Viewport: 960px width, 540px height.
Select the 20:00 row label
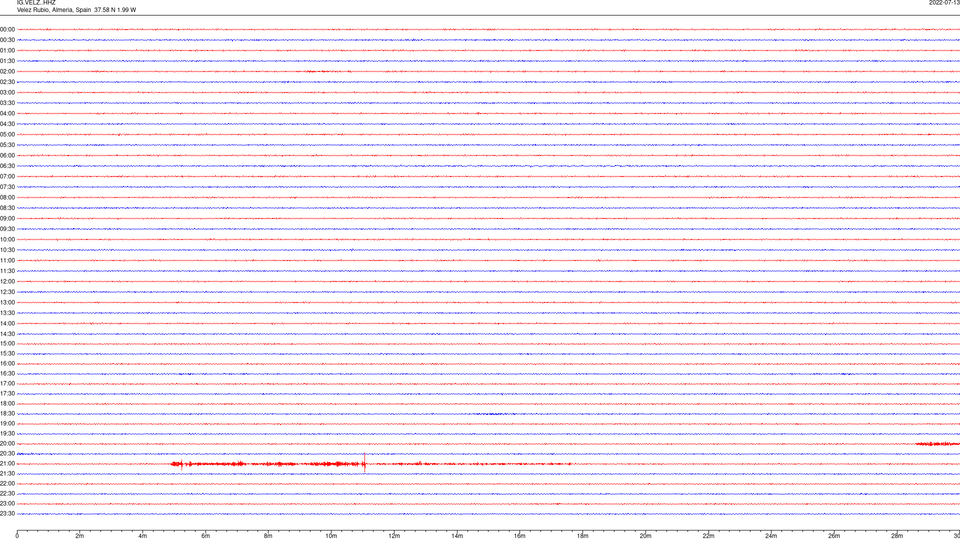(7, 444)
